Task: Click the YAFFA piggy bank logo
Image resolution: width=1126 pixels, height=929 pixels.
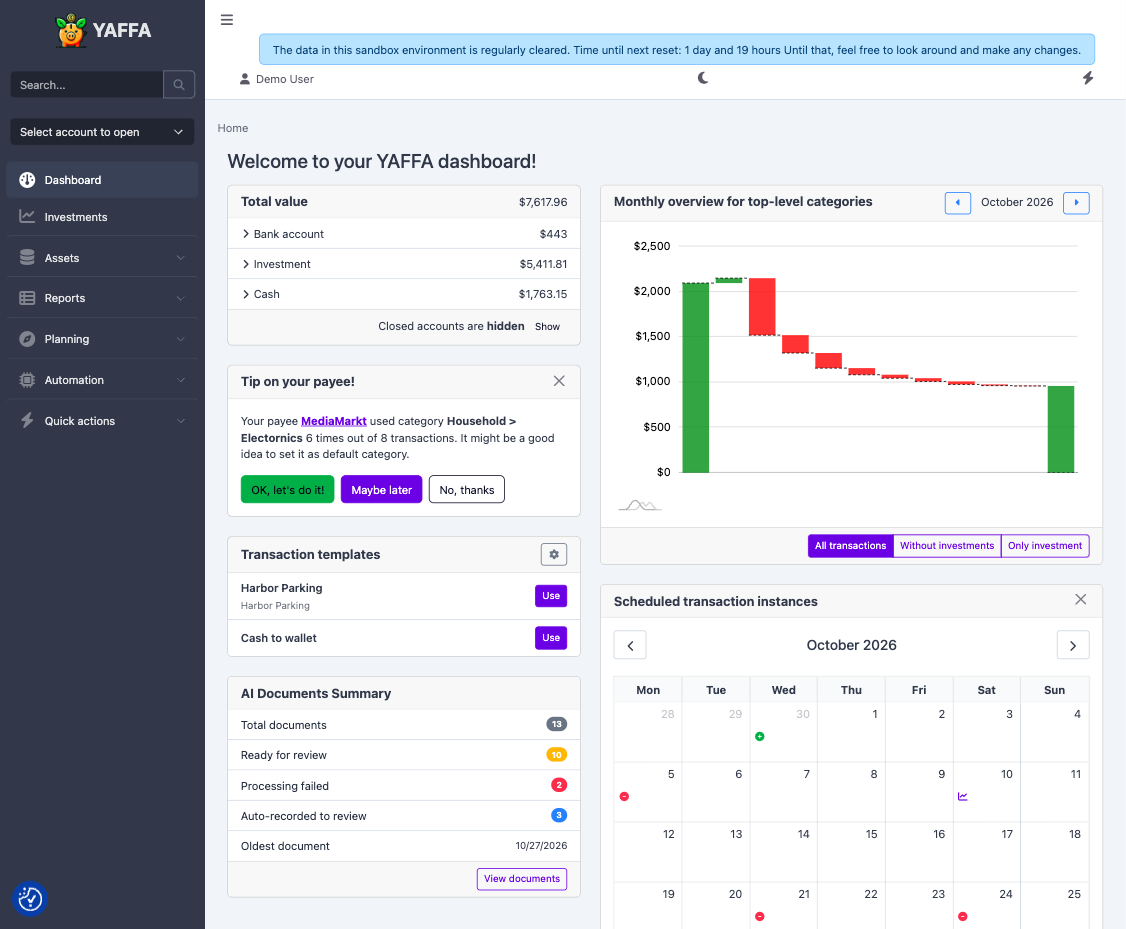Action: tap(71, 30)
